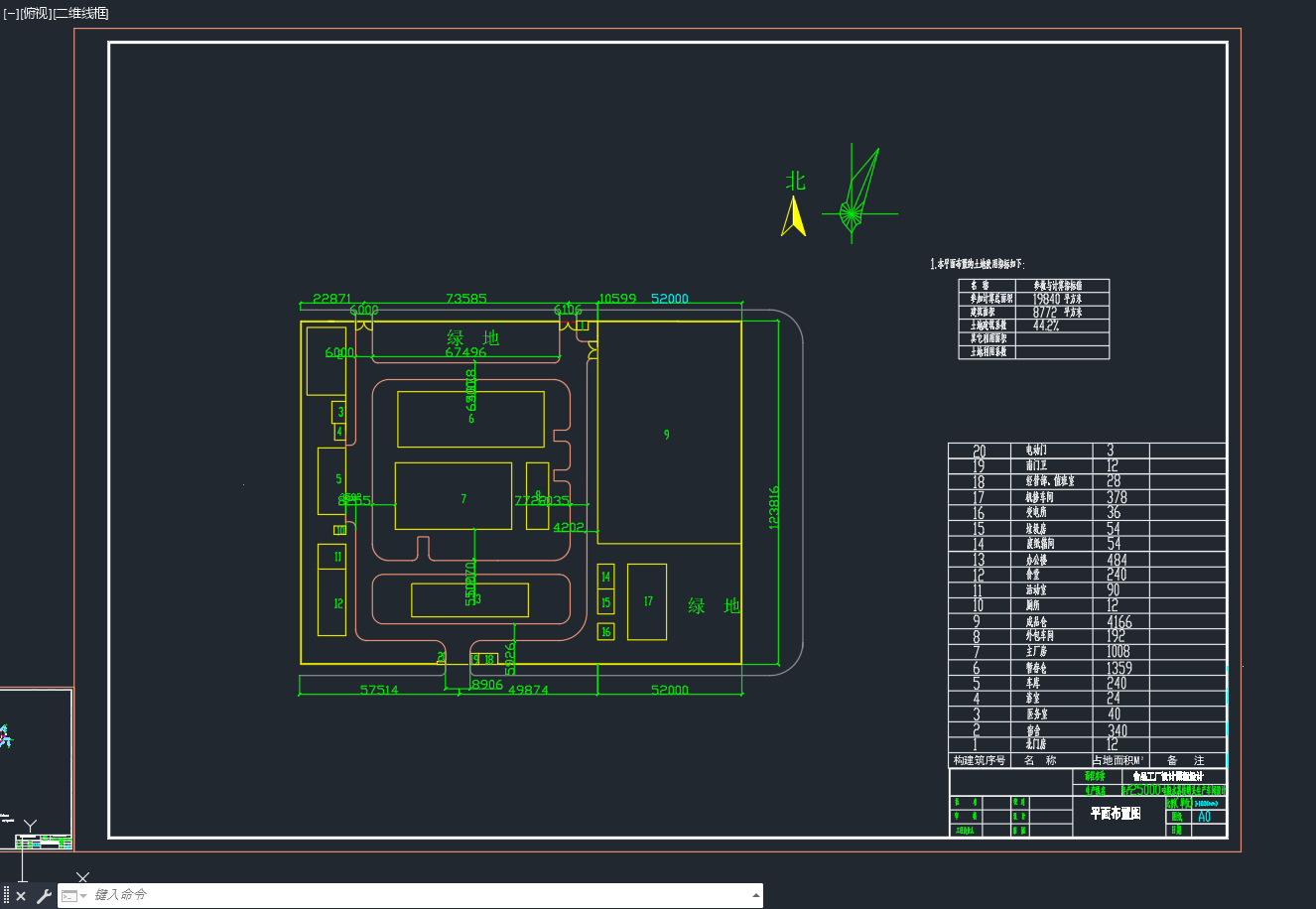Select the 绿 地 text beside building 17
The width and height of the screenshot is (1316, 909).
[x=714, y=605]
